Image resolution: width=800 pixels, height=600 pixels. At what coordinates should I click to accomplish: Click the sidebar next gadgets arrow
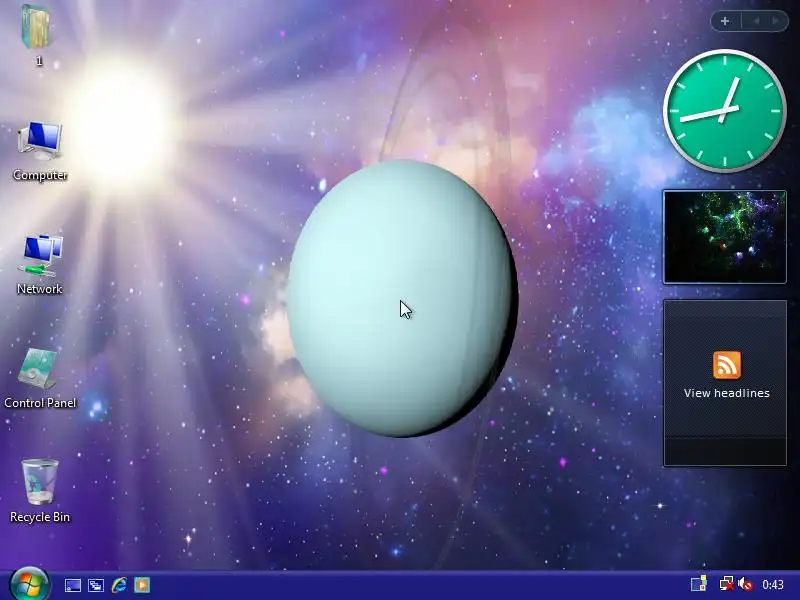776,21
